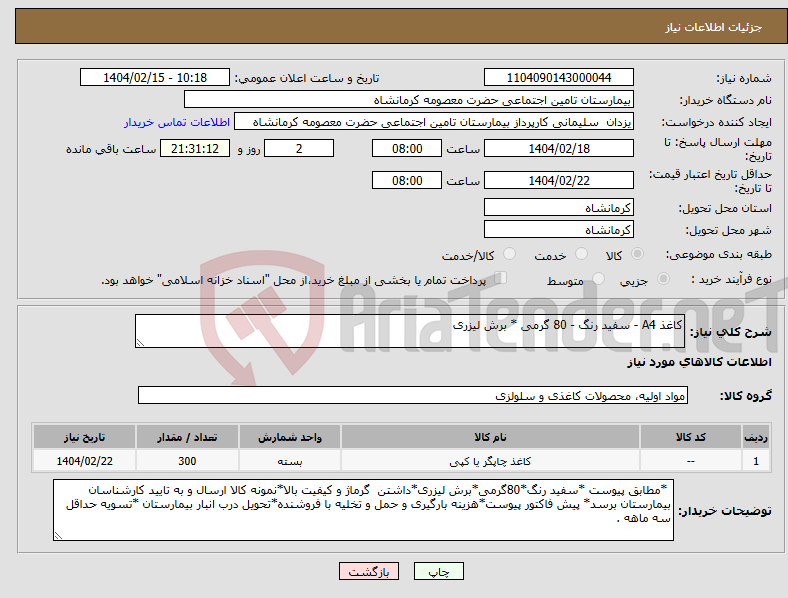Click the quantity cell 300
This screenshot has height=598, width=788.
pyautogui.click(x=187, y=461)
